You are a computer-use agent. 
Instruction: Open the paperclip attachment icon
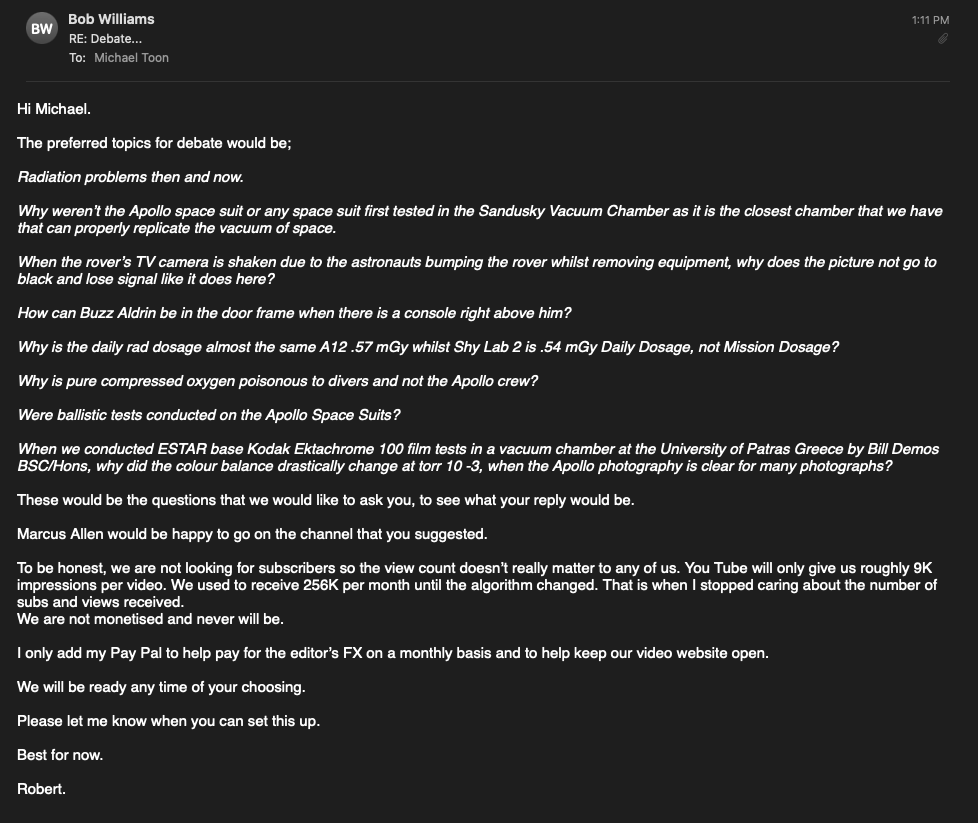[x=943, y=39]
